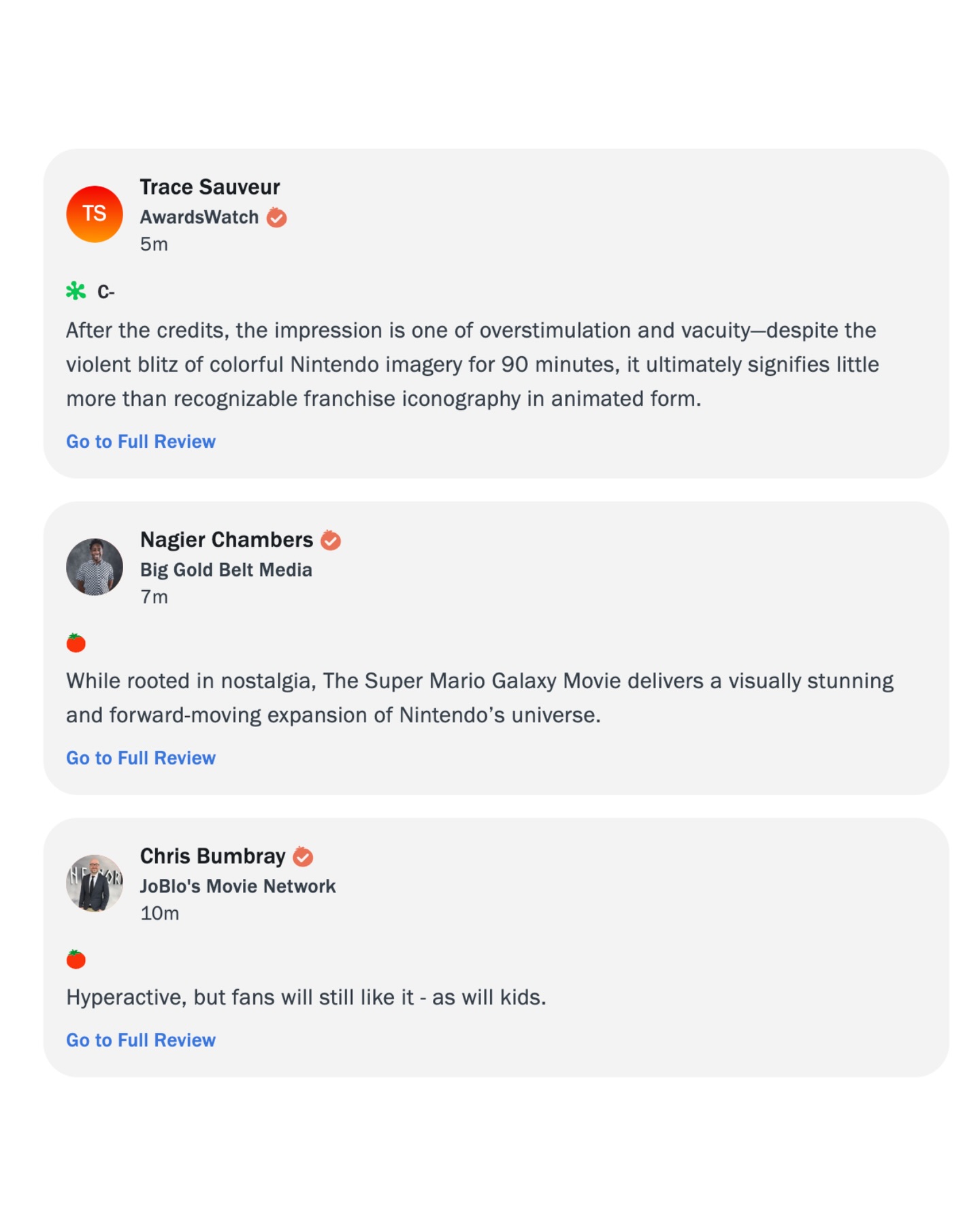Open the AwardsWatch publication link

pos(199,217)
